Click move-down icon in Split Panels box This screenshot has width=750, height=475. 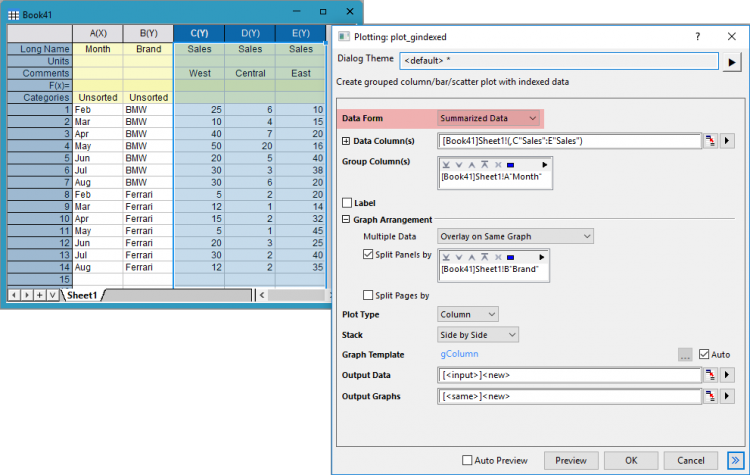tap(459, 257)
